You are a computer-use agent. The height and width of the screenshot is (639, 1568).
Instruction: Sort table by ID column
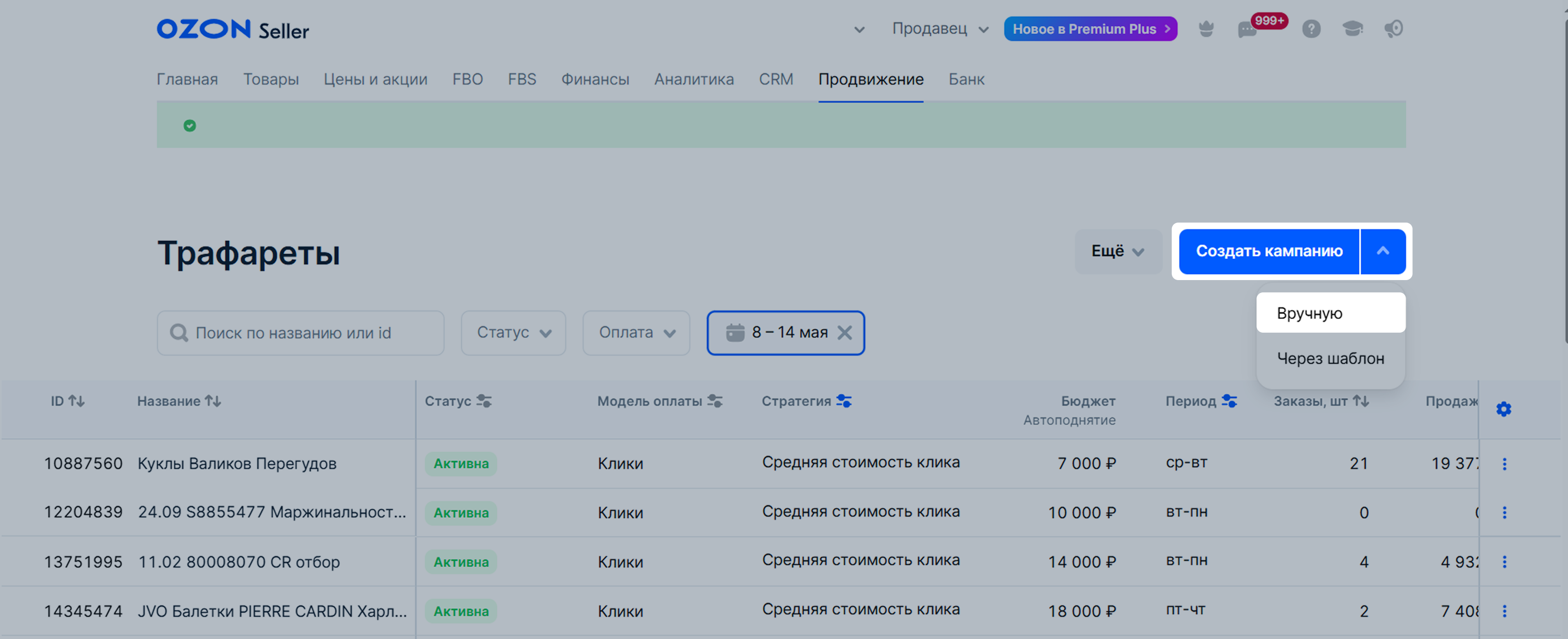76,401
